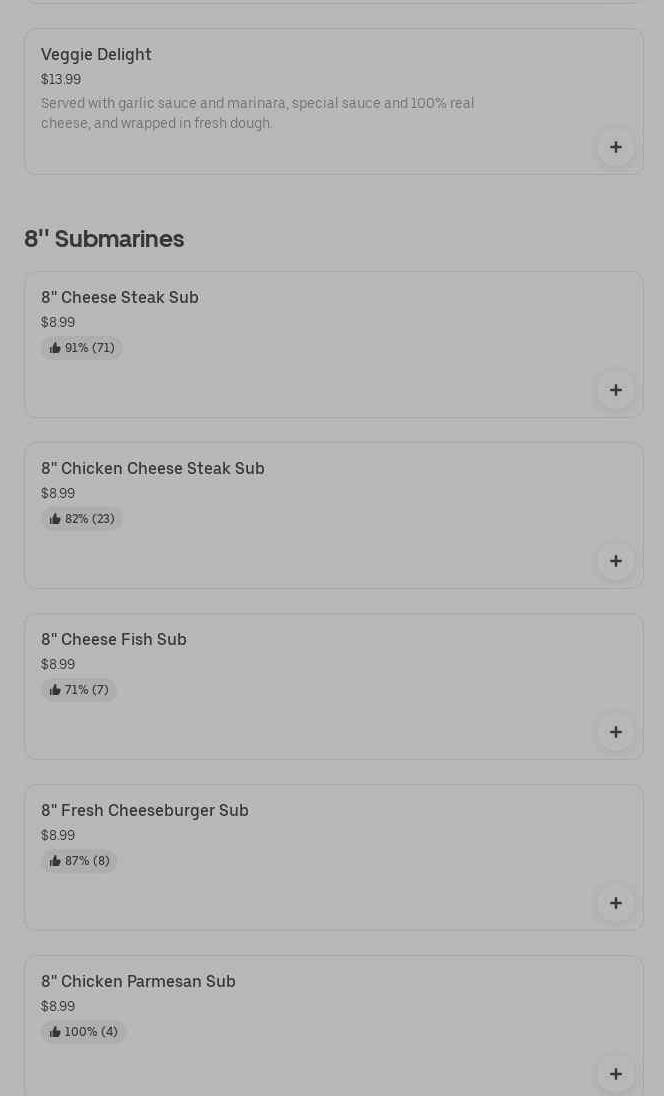Select the 87% (8) rating badge
Image resolution: width=664 pixels, height=1096 pixels.
coord(79,861)
